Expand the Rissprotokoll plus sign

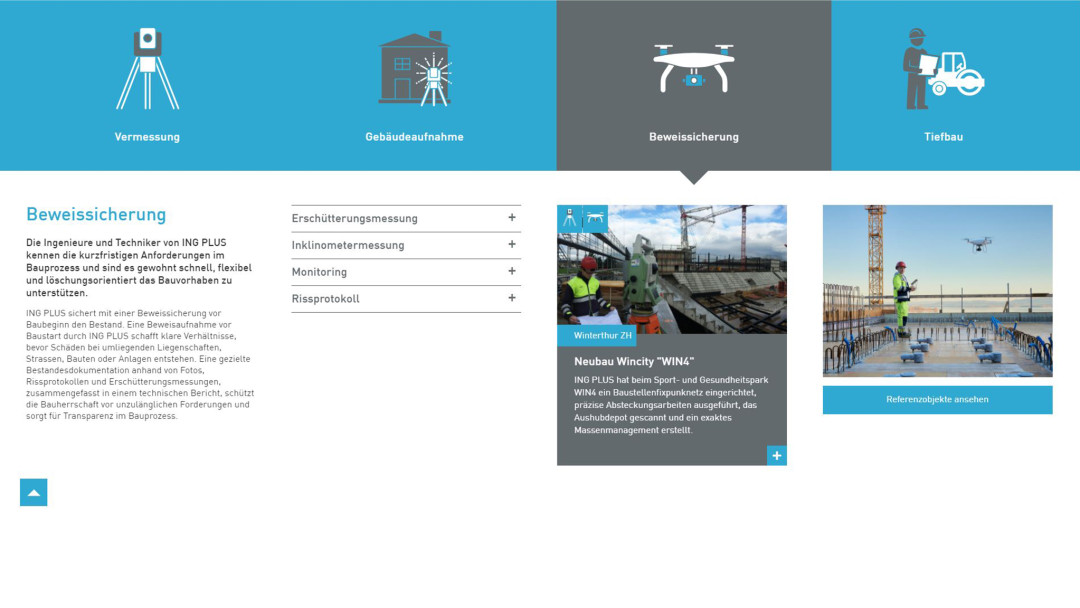click(x=511, y=298)
